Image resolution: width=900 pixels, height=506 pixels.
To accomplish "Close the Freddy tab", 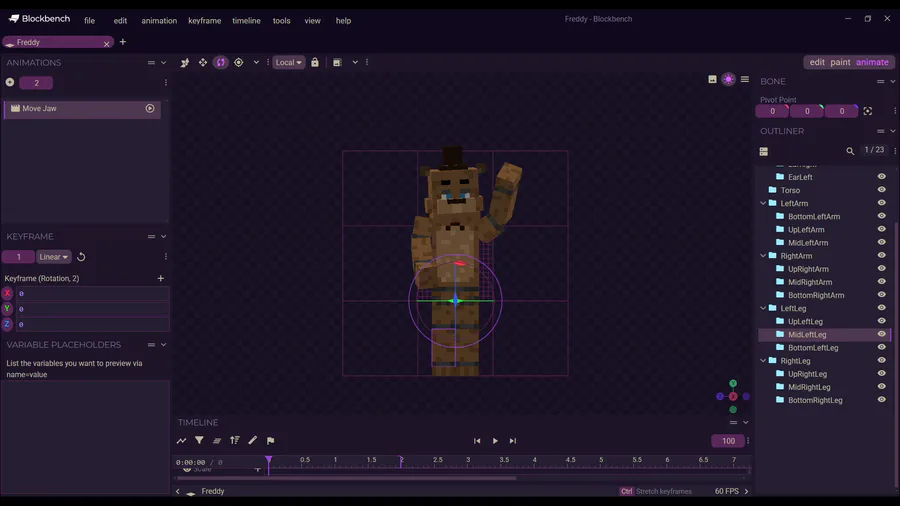I will tap(106, 44).
